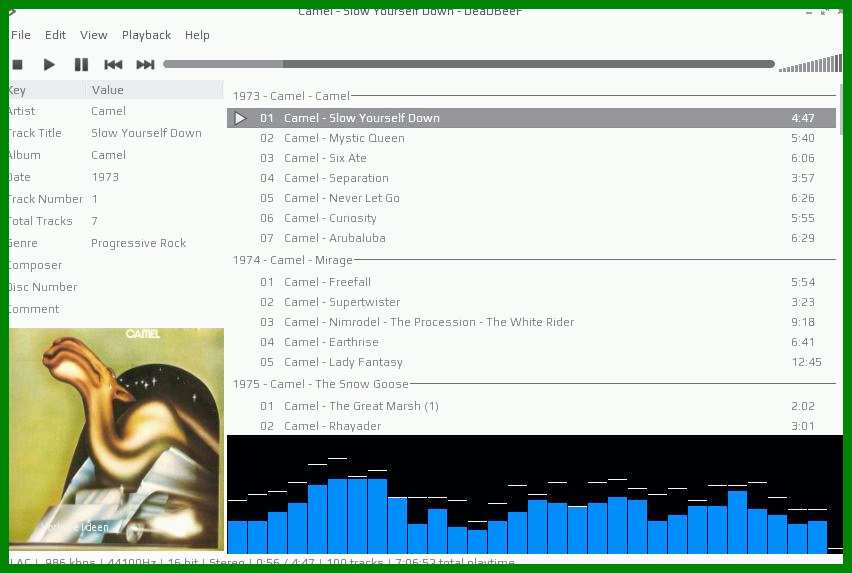Image resolution: width=852 pixels, height=573 pixels.
Task: Open the Help menu
Action: point(197,35)
